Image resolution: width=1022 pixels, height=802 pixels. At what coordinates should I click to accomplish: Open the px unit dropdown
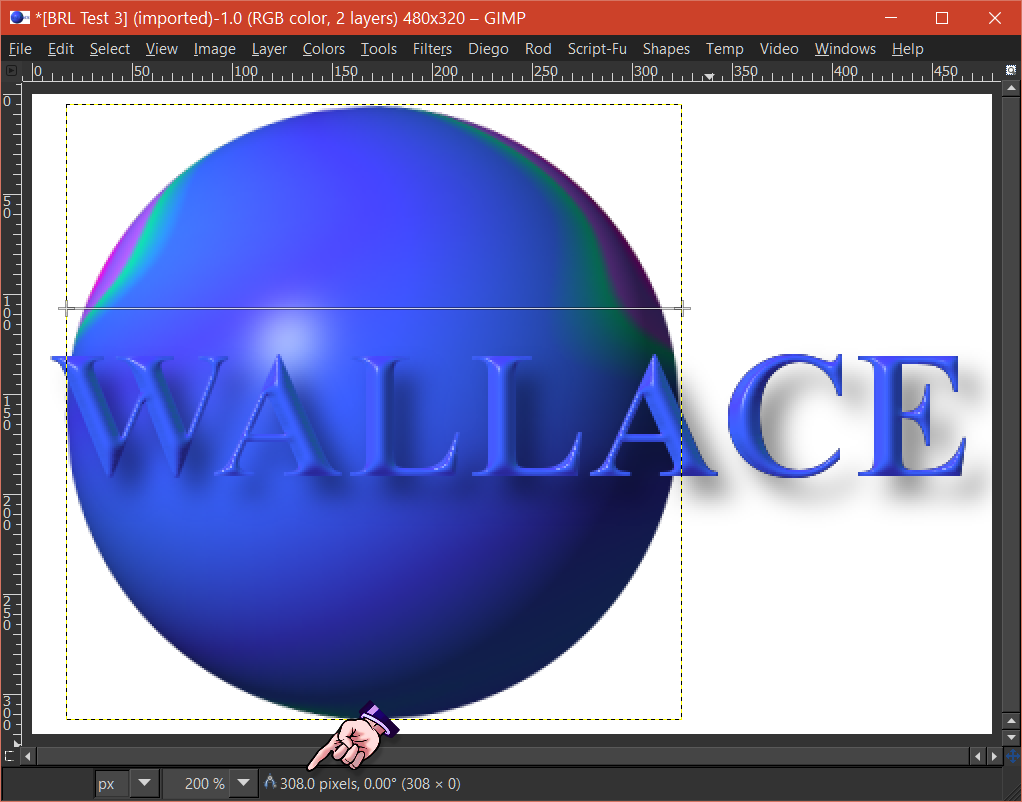(126, 783)
